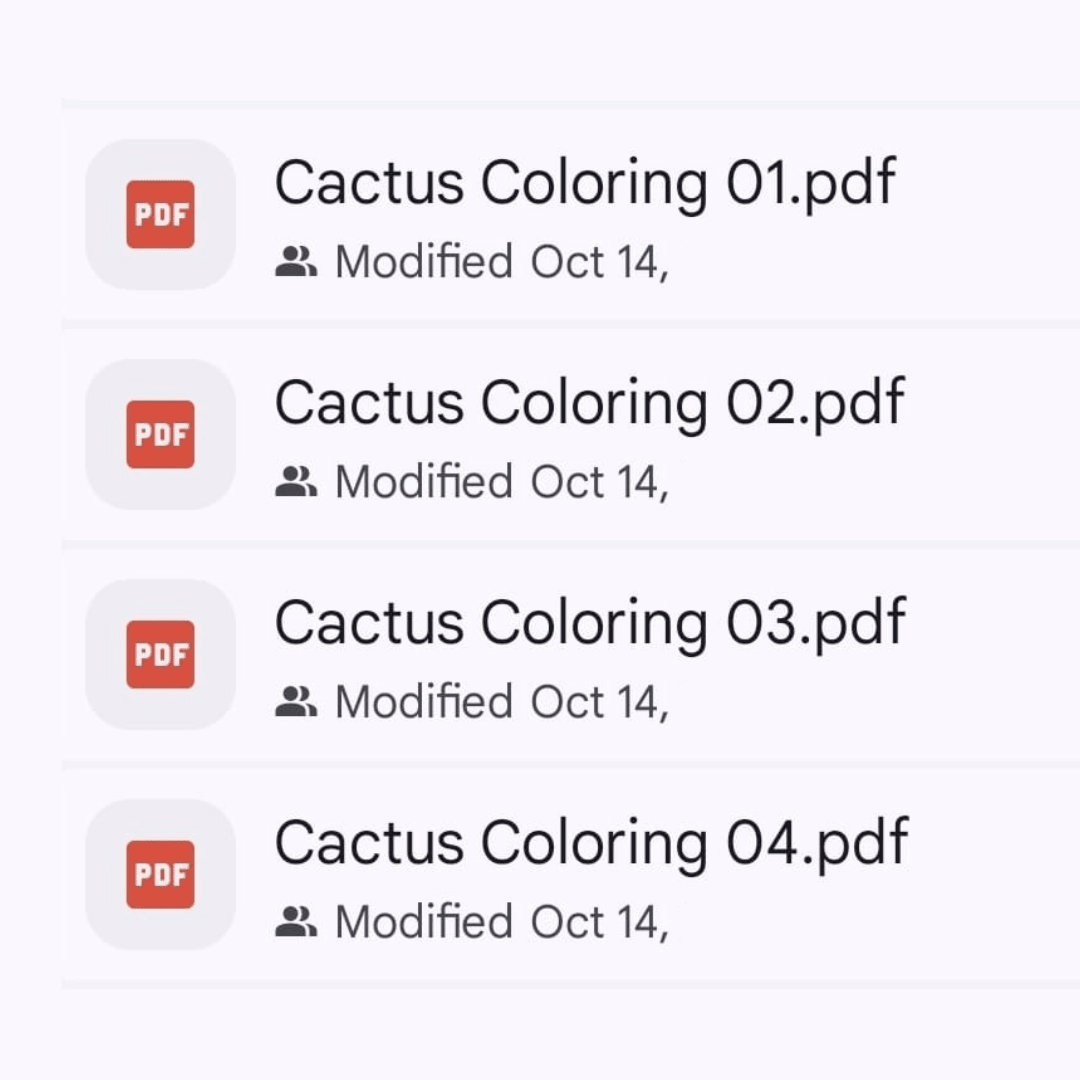Viewport: 1080px width, 1080px height.
Task: Click the shared people icon under Cactus Coloring 01.pdf
Action: pos(295,263)
